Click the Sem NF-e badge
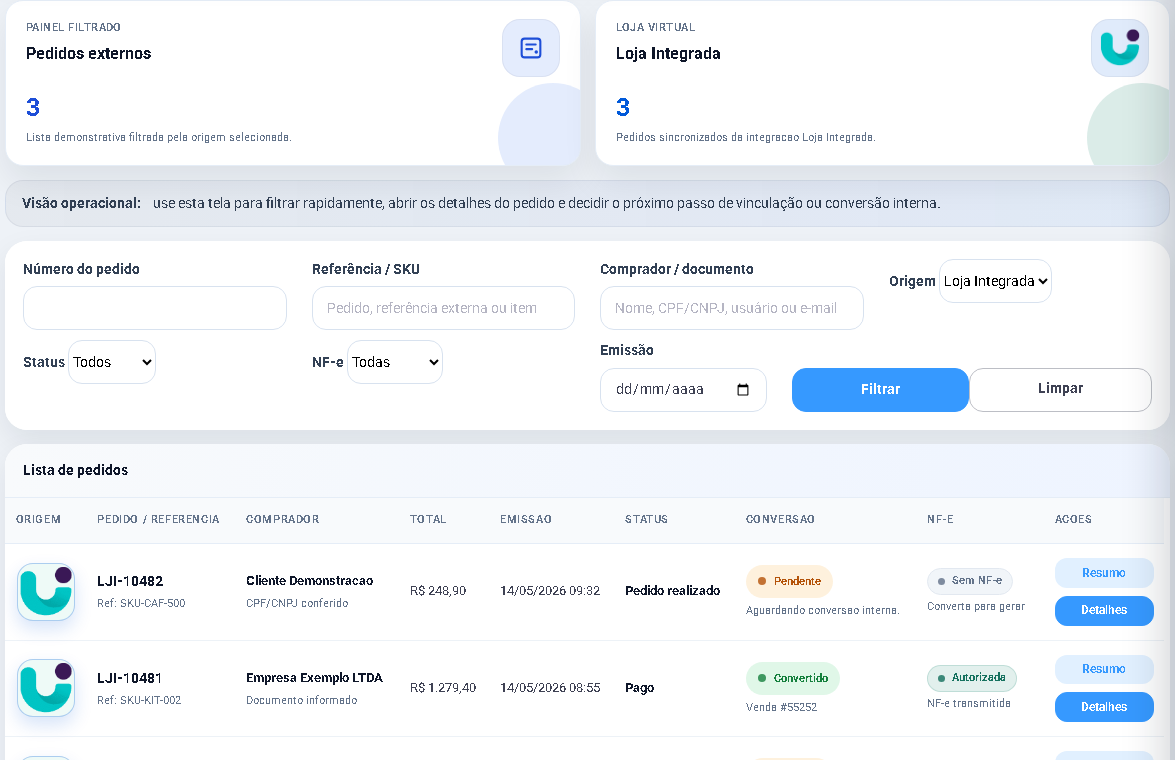The height and width of the screenshot is (760, 1175). (x=970, y=581)
